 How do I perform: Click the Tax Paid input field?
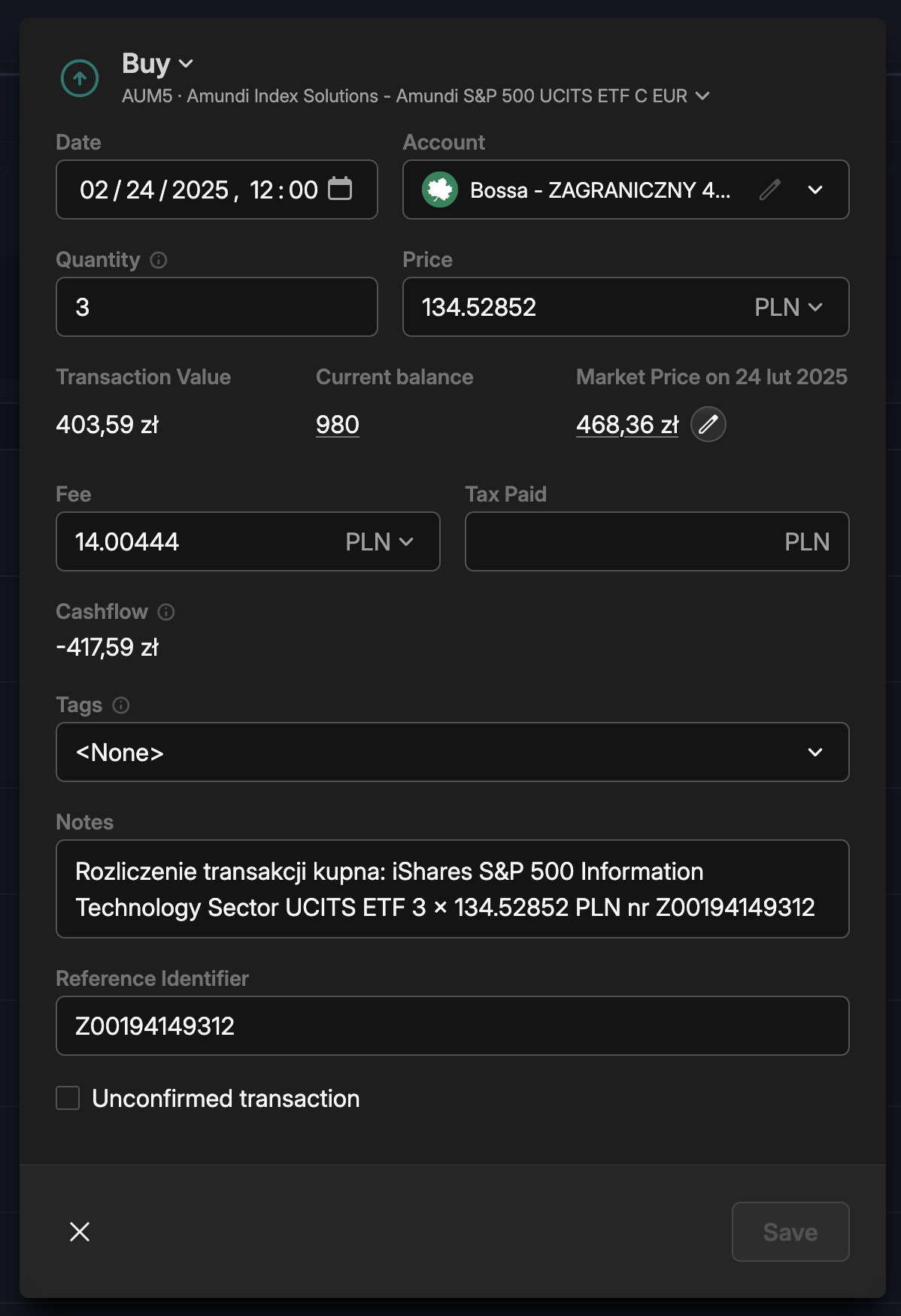point(657,541)
